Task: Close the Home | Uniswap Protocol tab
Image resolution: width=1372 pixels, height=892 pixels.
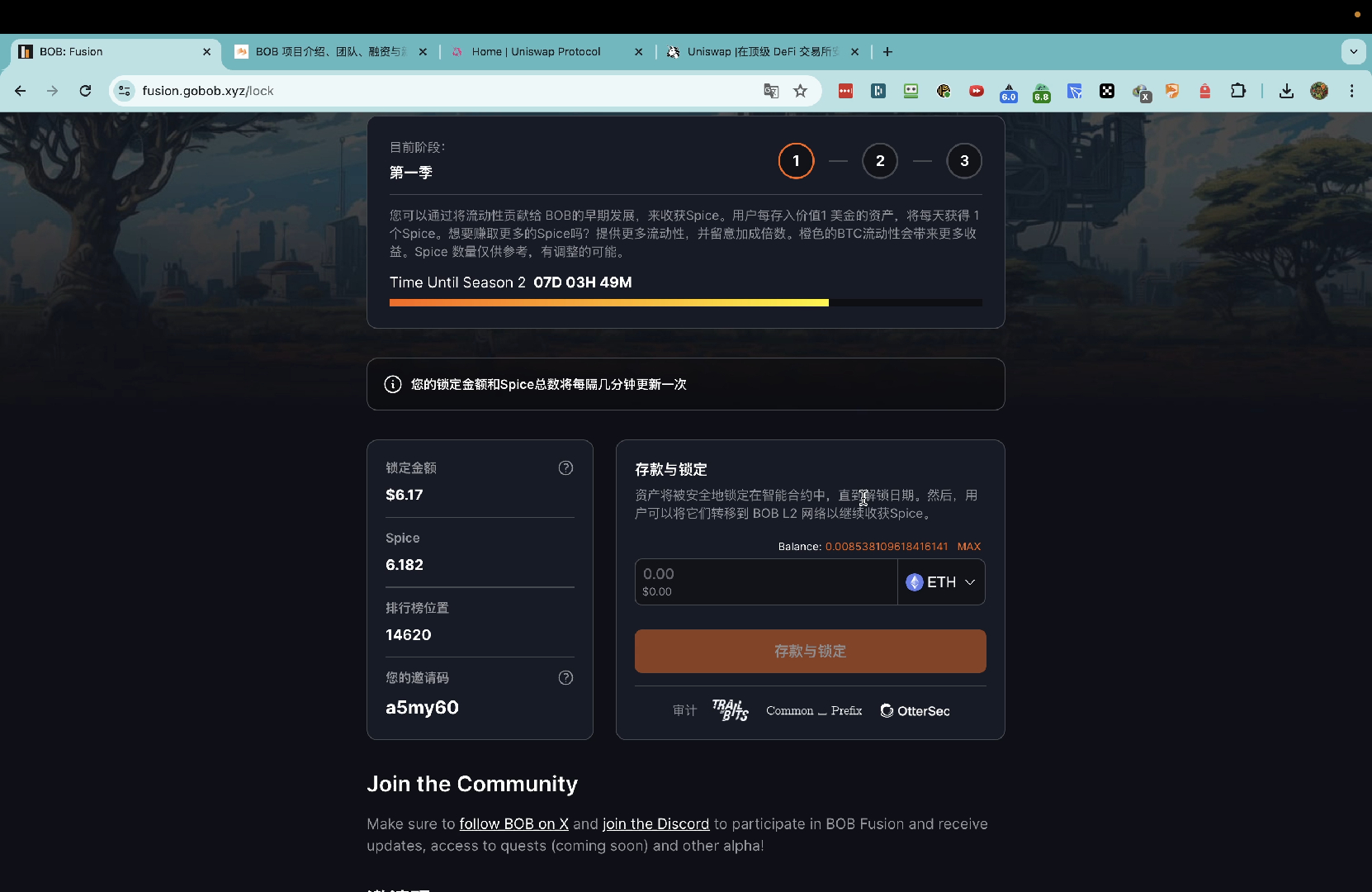Action: tap(638, 51)
